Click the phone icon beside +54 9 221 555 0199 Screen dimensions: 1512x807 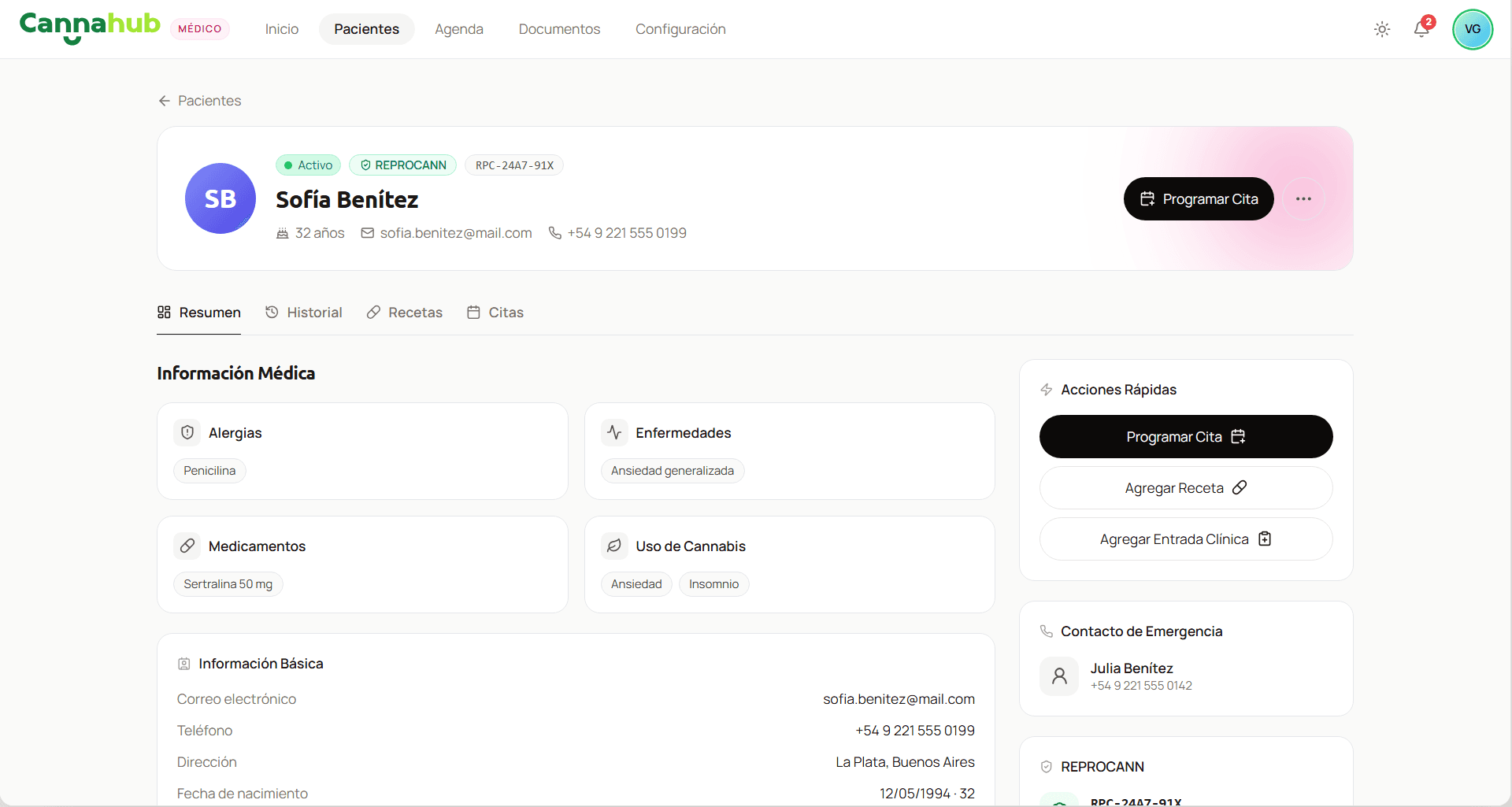(555, 233)
